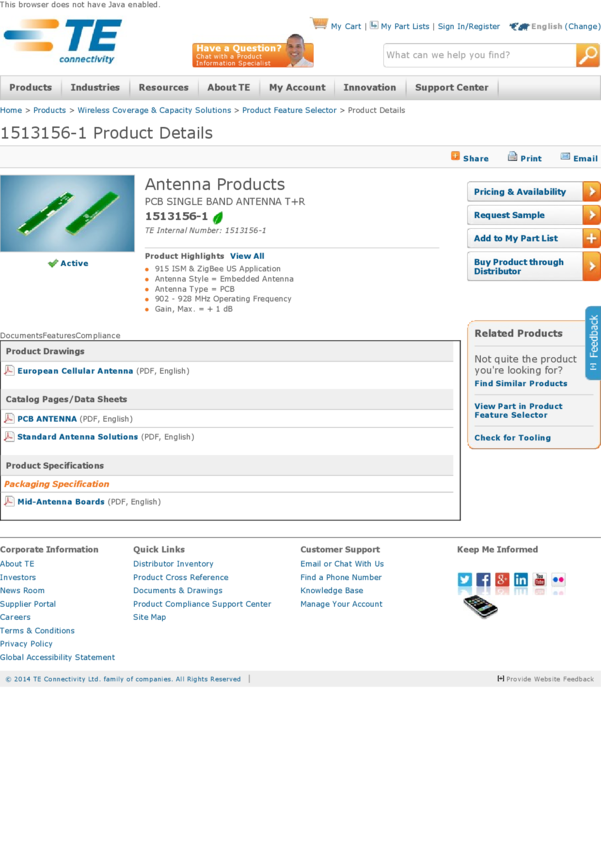
Task: Open the Products menu
Action: tap(30, 87)
